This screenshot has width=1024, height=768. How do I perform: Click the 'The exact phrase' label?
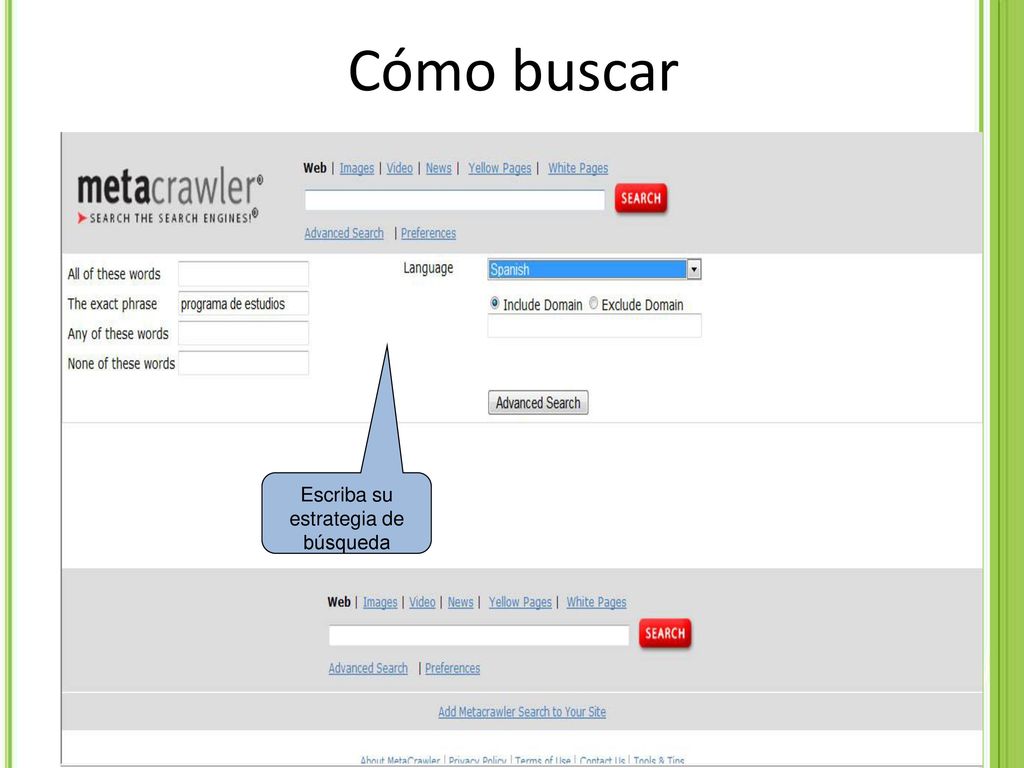(x=112, y=304)
